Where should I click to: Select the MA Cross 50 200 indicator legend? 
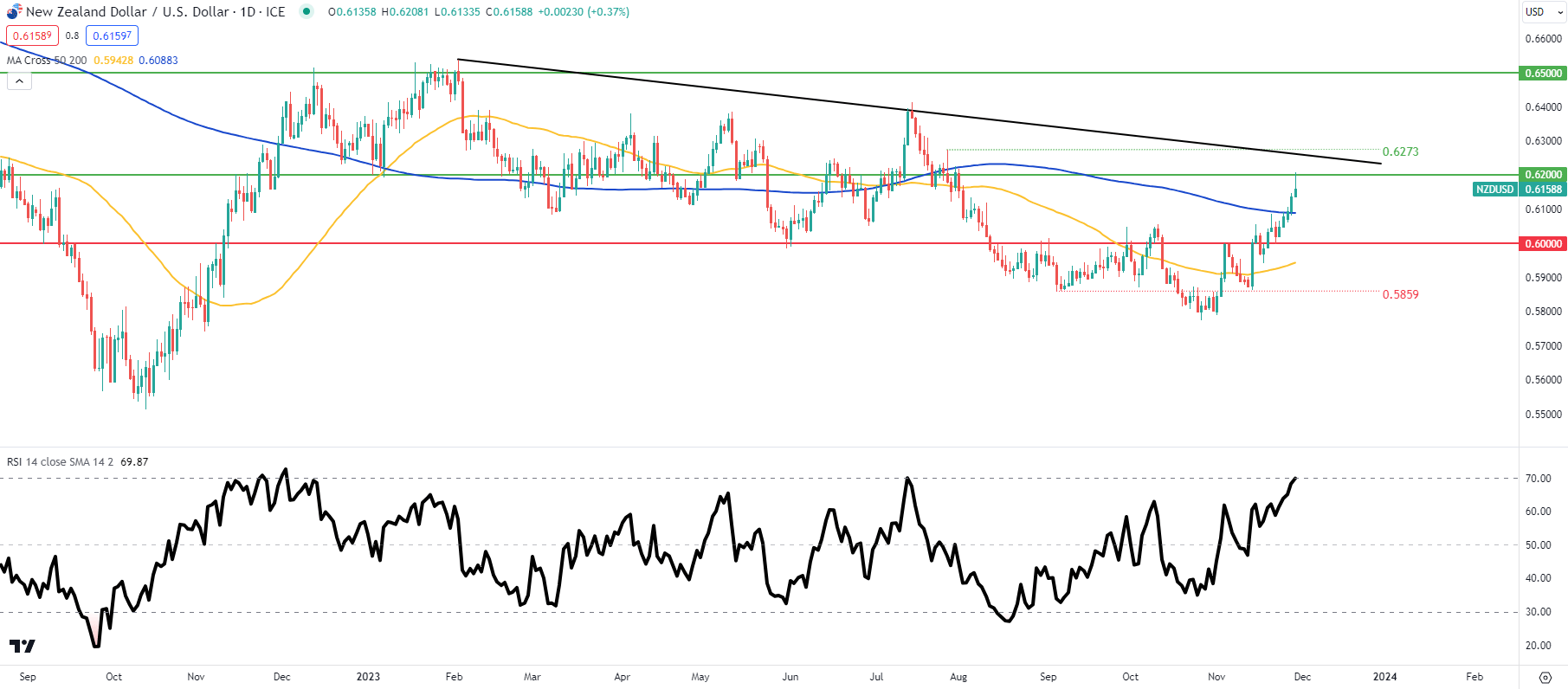tap(47, 60)
